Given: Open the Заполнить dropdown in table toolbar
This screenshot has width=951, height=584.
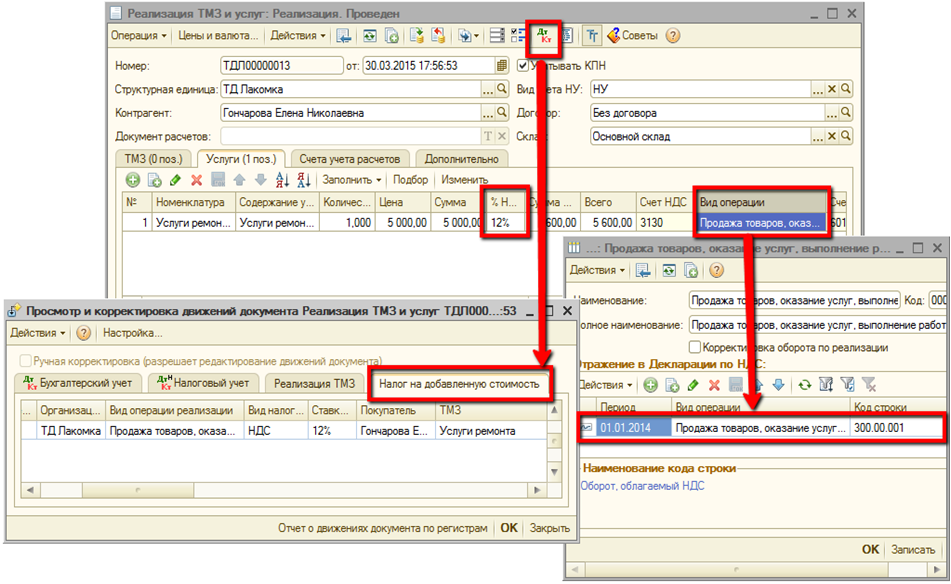Looking at the screenshot, I should click(351, 180).
